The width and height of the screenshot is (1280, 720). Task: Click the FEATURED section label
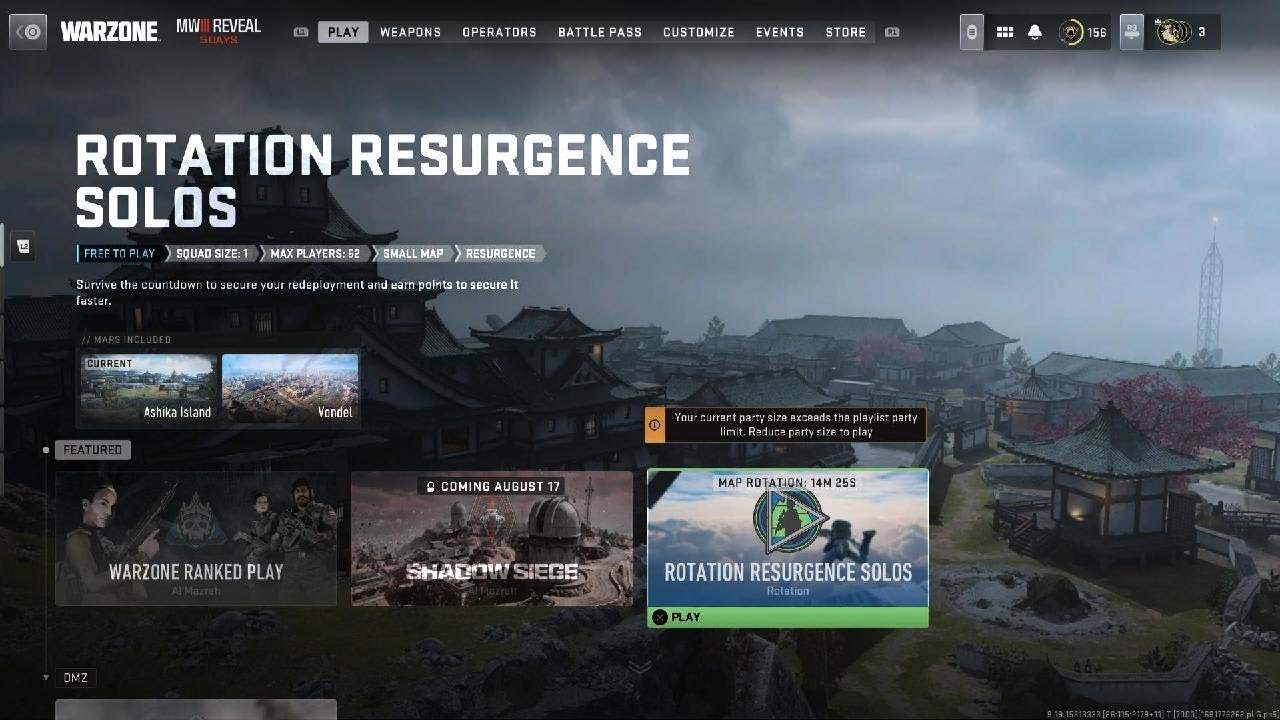tap(93, 450)
